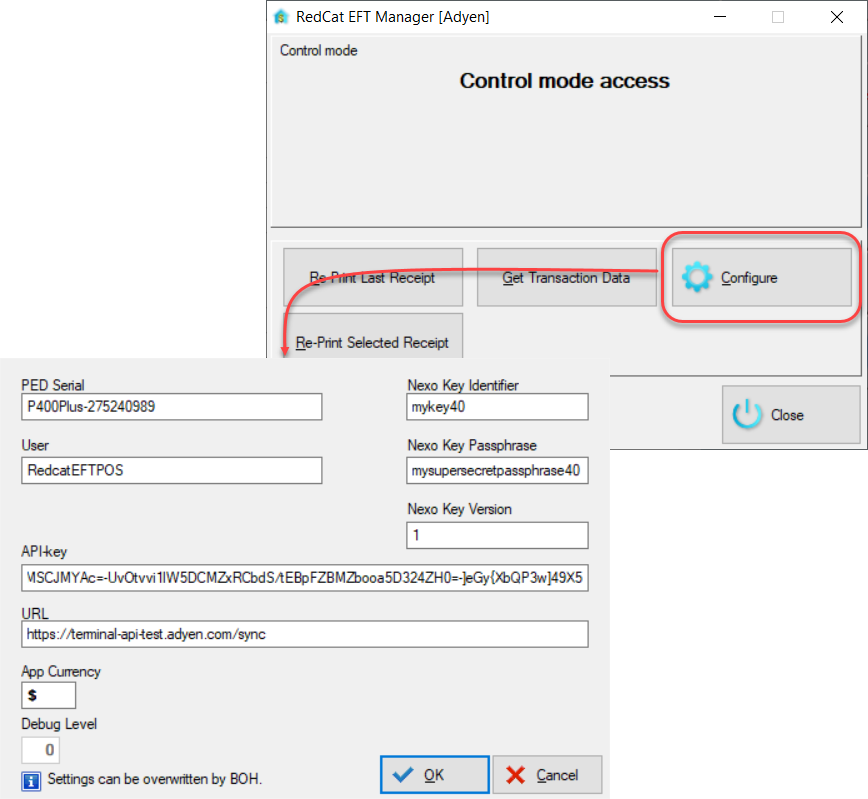Click Get Transaction Data

[x=566, y=277]
